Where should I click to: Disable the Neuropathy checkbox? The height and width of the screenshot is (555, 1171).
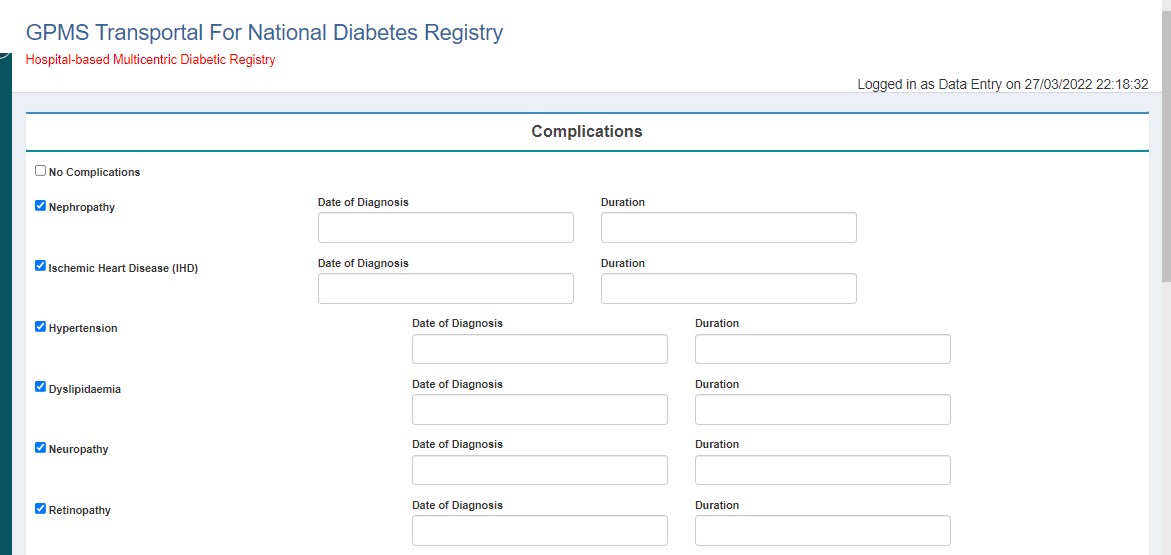click(x=40, y=448)
